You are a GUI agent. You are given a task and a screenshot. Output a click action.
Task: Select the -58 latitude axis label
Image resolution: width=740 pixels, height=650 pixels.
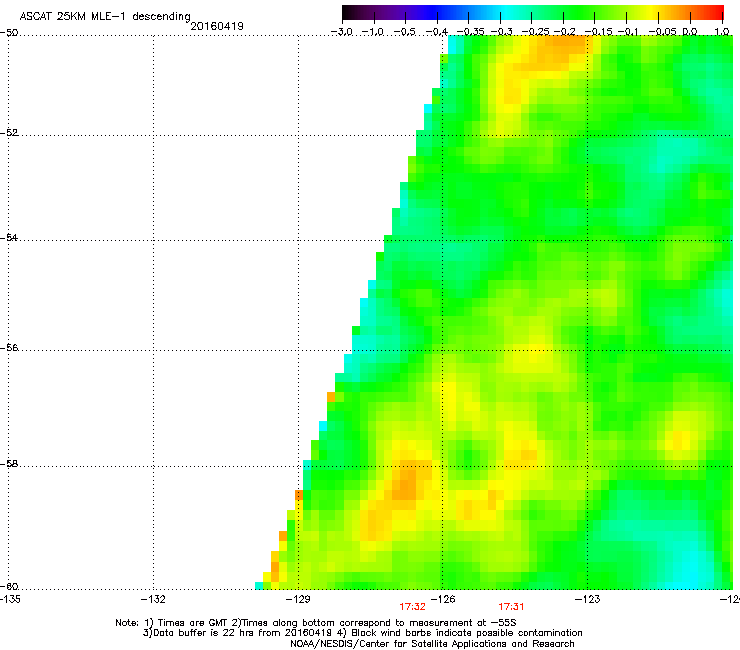[9, 464]
